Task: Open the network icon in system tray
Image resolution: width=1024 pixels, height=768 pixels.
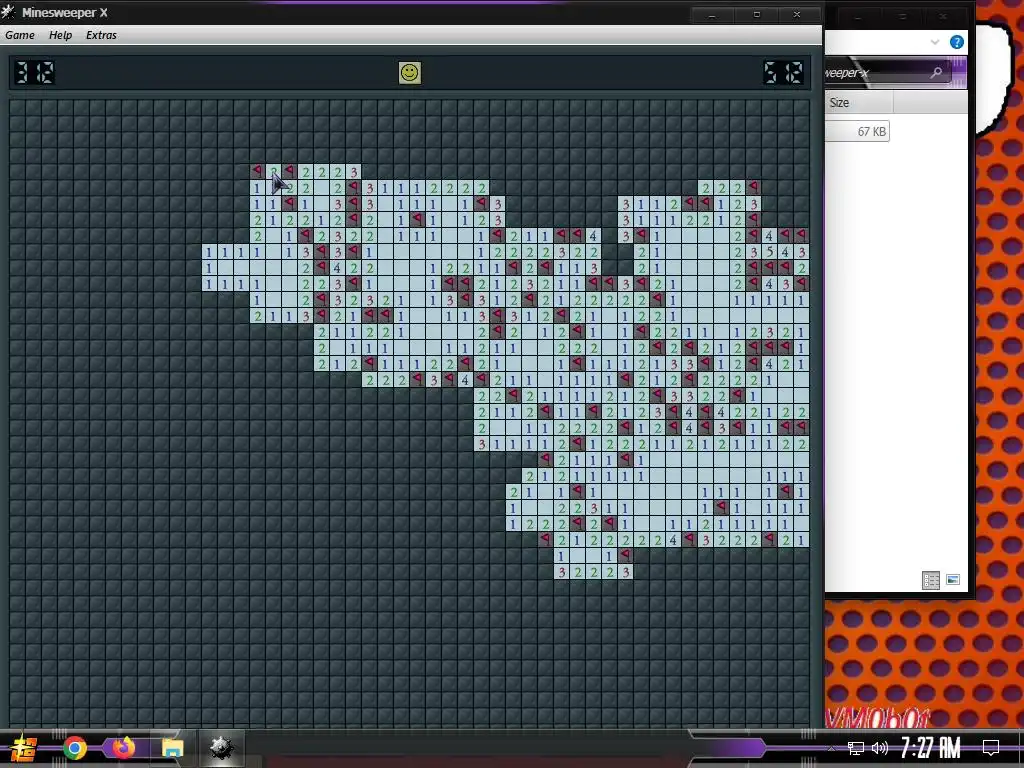Action: [x=856, y=748]
